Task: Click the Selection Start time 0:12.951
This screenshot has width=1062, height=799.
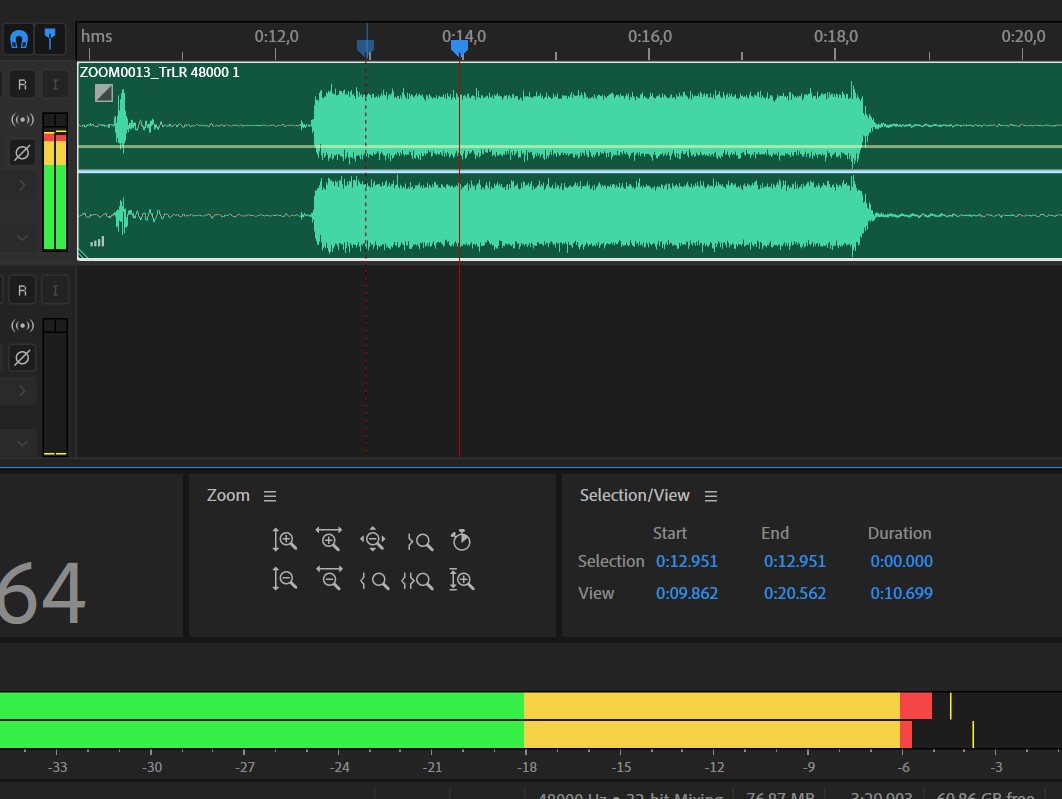Action: click(x=687, y=561)
